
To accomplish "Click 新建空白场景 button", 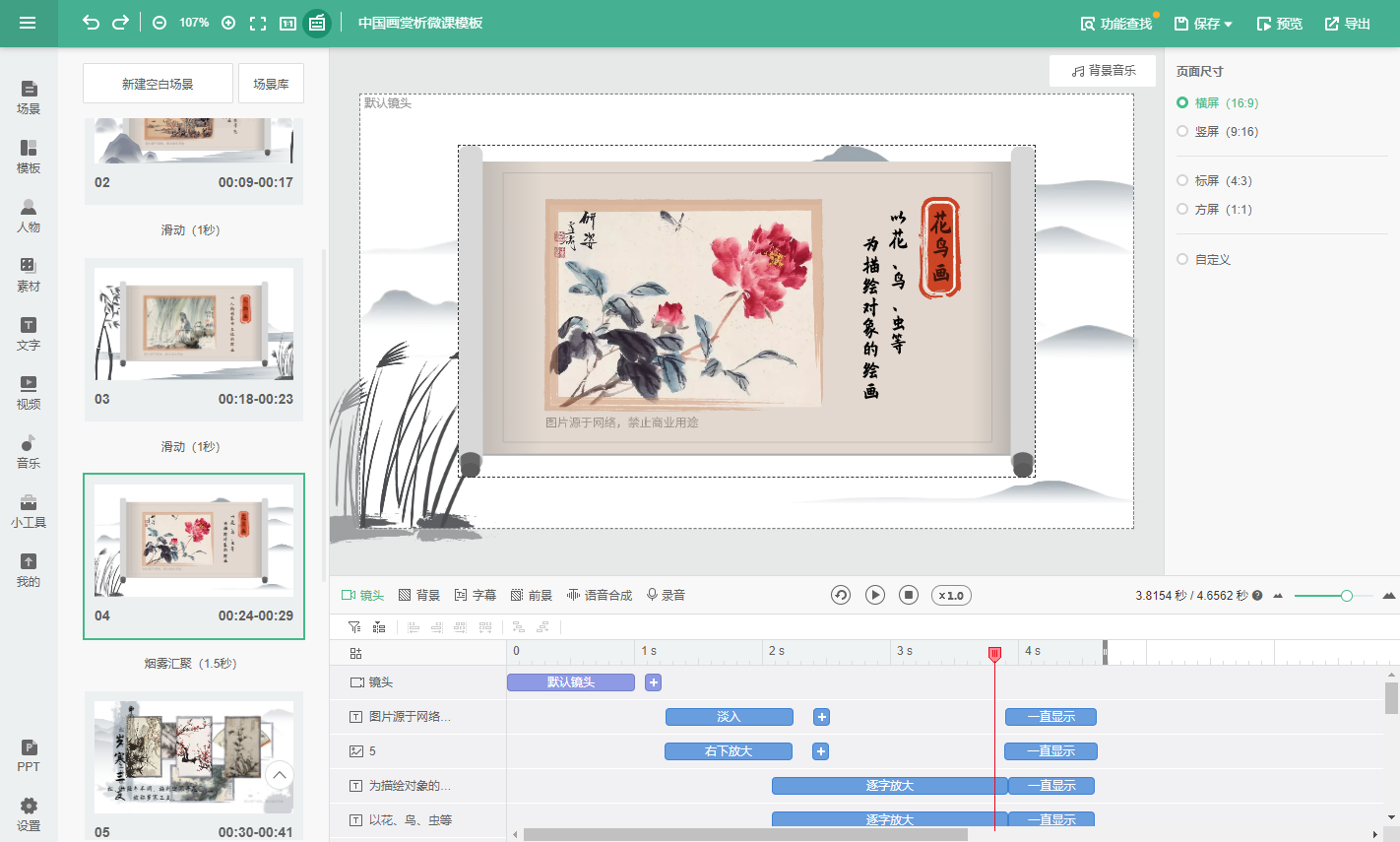I will (x=158, y=84).
